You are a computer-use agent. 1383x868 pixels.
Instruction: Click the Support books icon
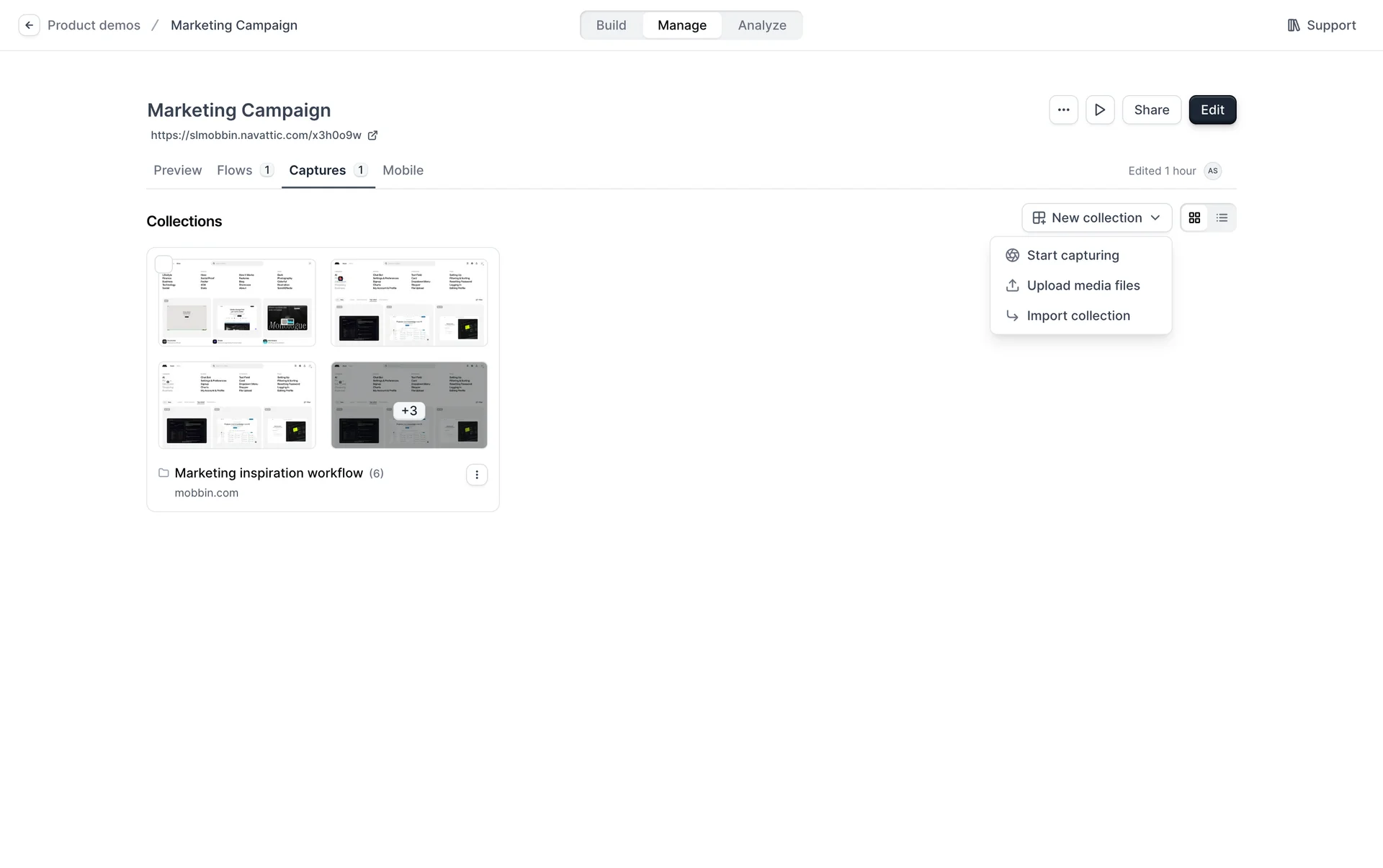[1294, 25]
